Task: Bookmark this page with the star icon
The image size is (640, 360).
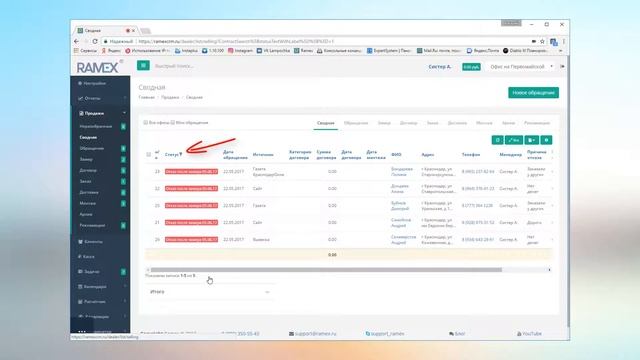Action: (x=542, y=41)
